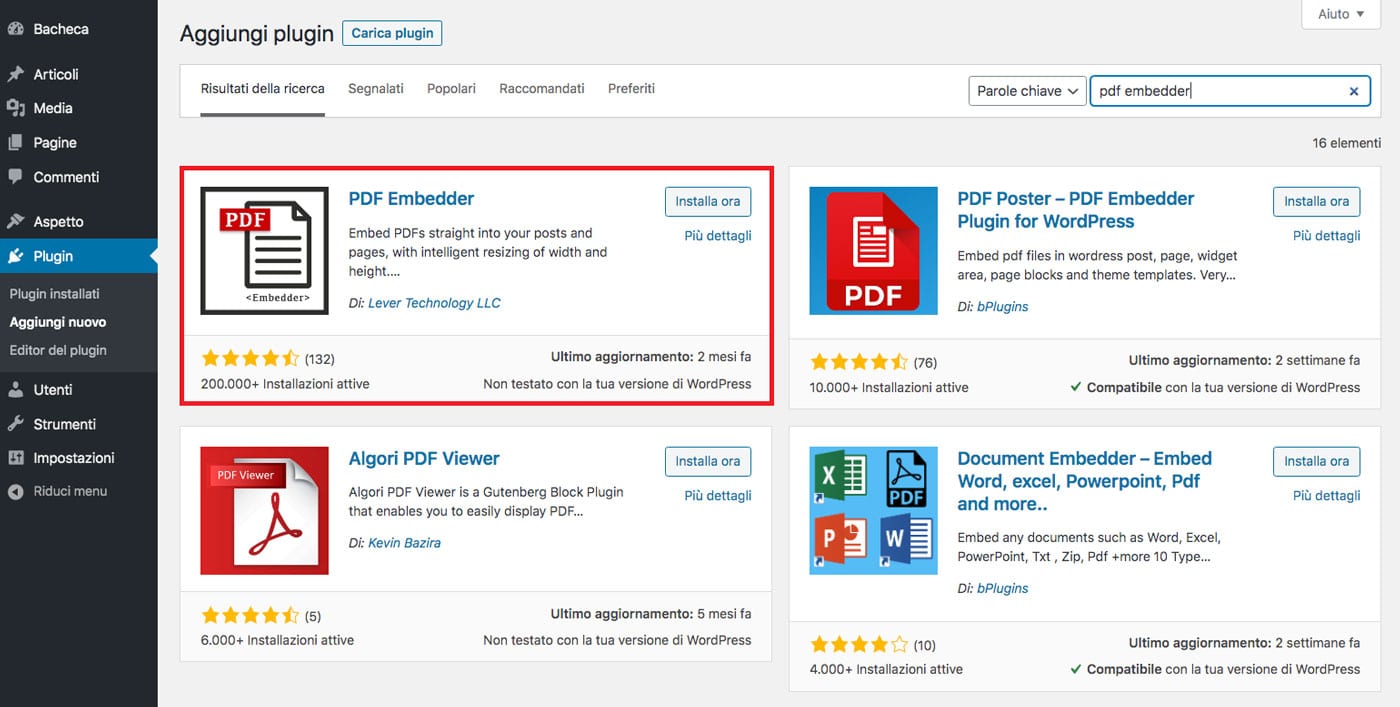Image resolution: width=1400 pixels, height=707 pixels.
Task: Click the Document Embedder plugin thumbnail
Action: (874, 511)
